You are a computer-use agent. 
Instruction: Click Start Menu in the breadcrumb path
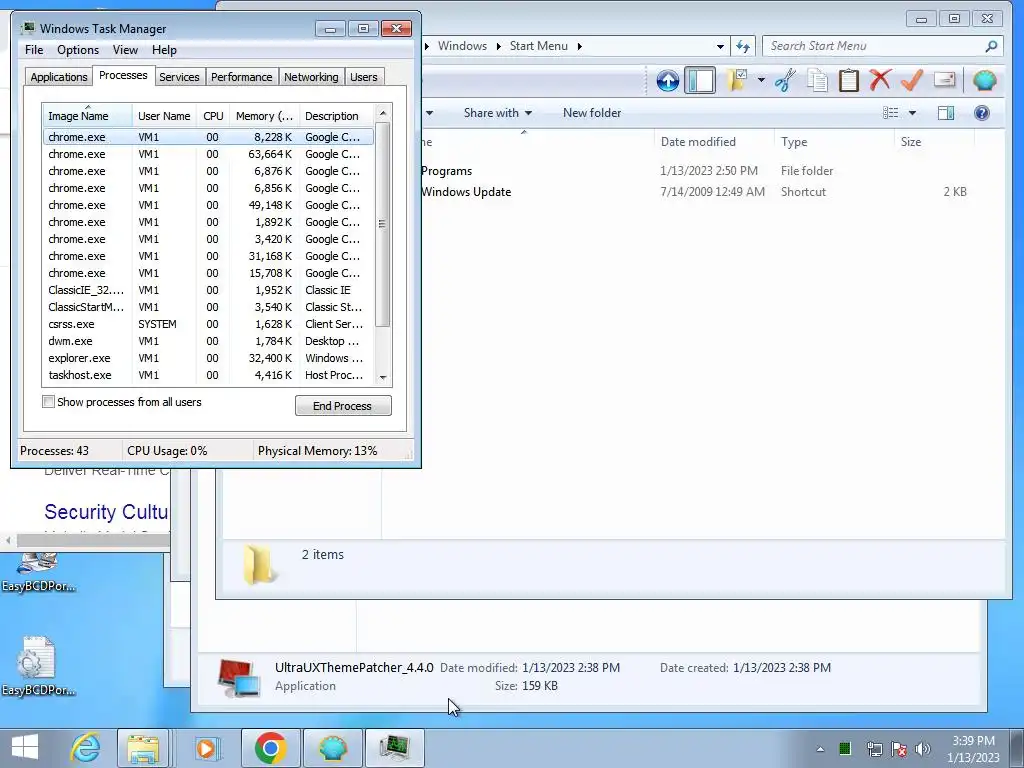[x=538, y=46]
